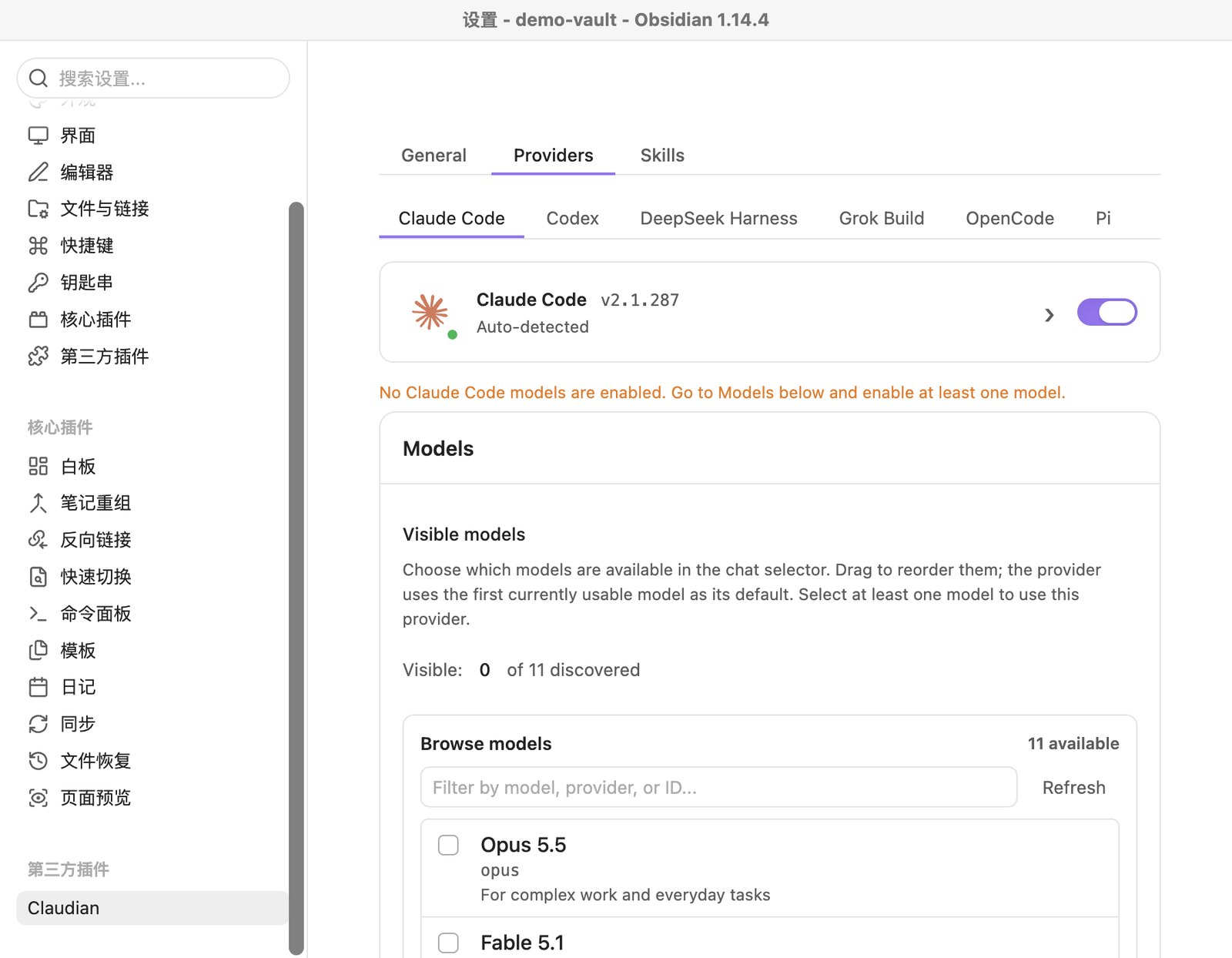Switch to the OpenCode provider tab
Image resolution: width=1232 pixels, height=958 pixels.
point(1009,219)
